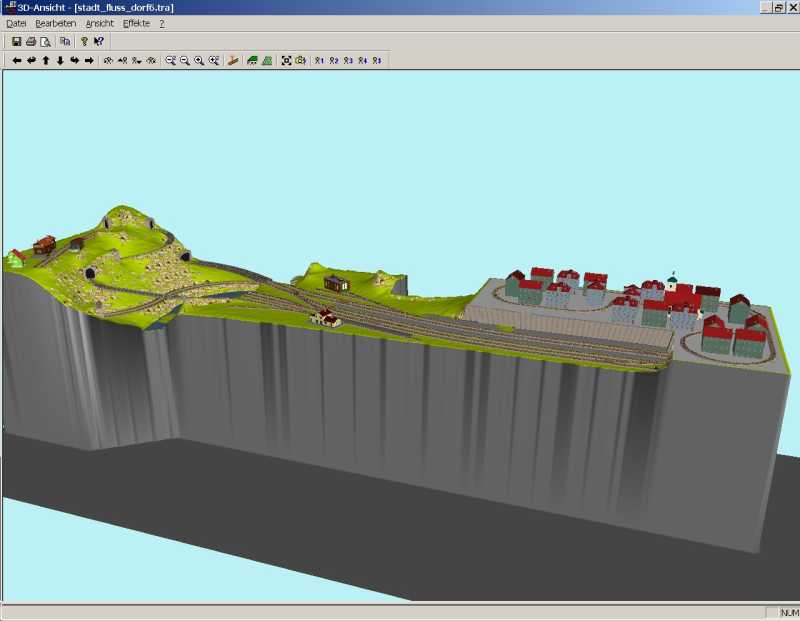The width and height of the screenshot is (800, 621).
Task: Activate the context help arrow-question icon
Action: [x=99, y=41]
